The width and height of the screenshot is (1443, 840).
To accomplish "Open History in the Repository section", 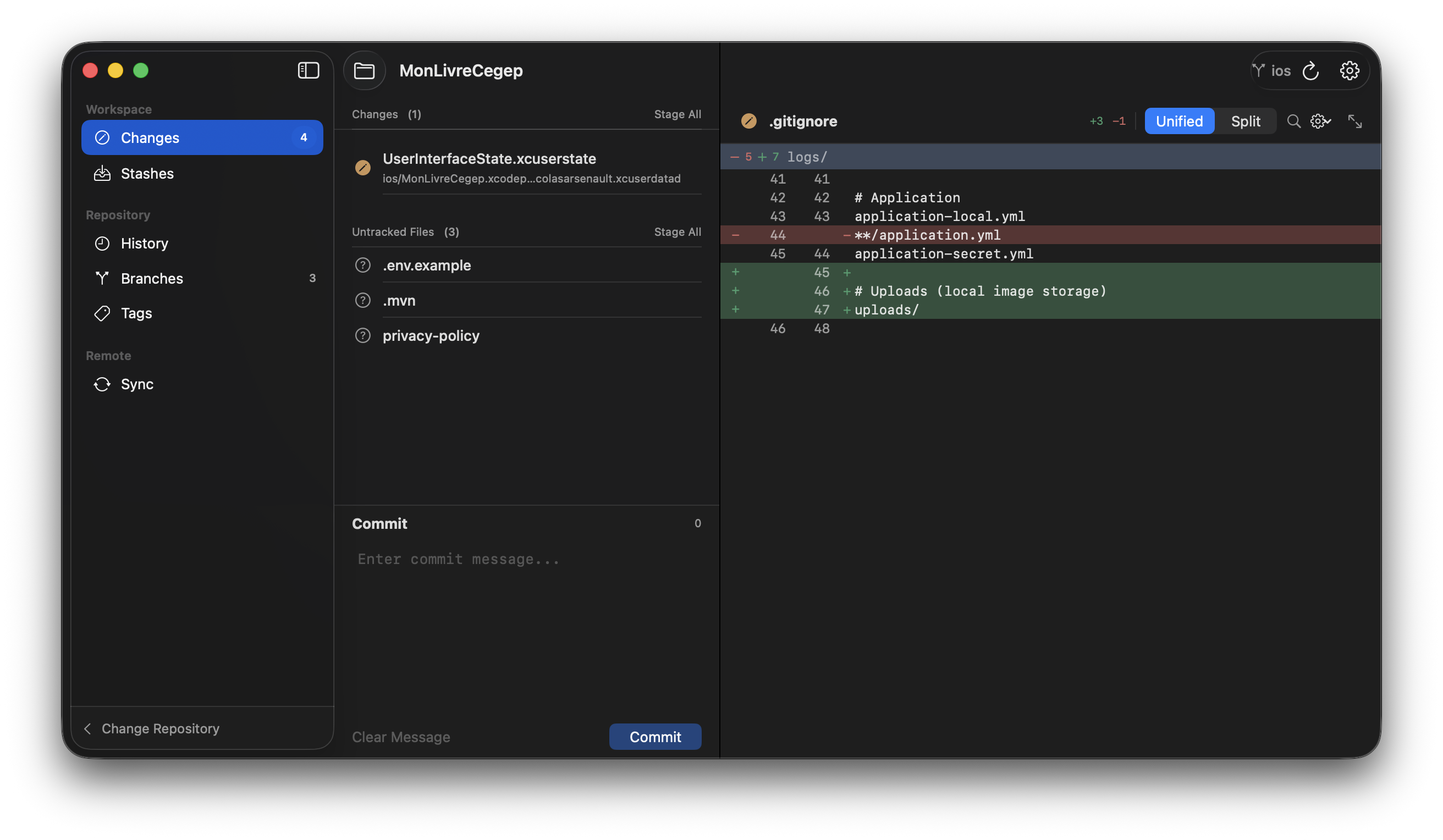I will click(202, 244).
